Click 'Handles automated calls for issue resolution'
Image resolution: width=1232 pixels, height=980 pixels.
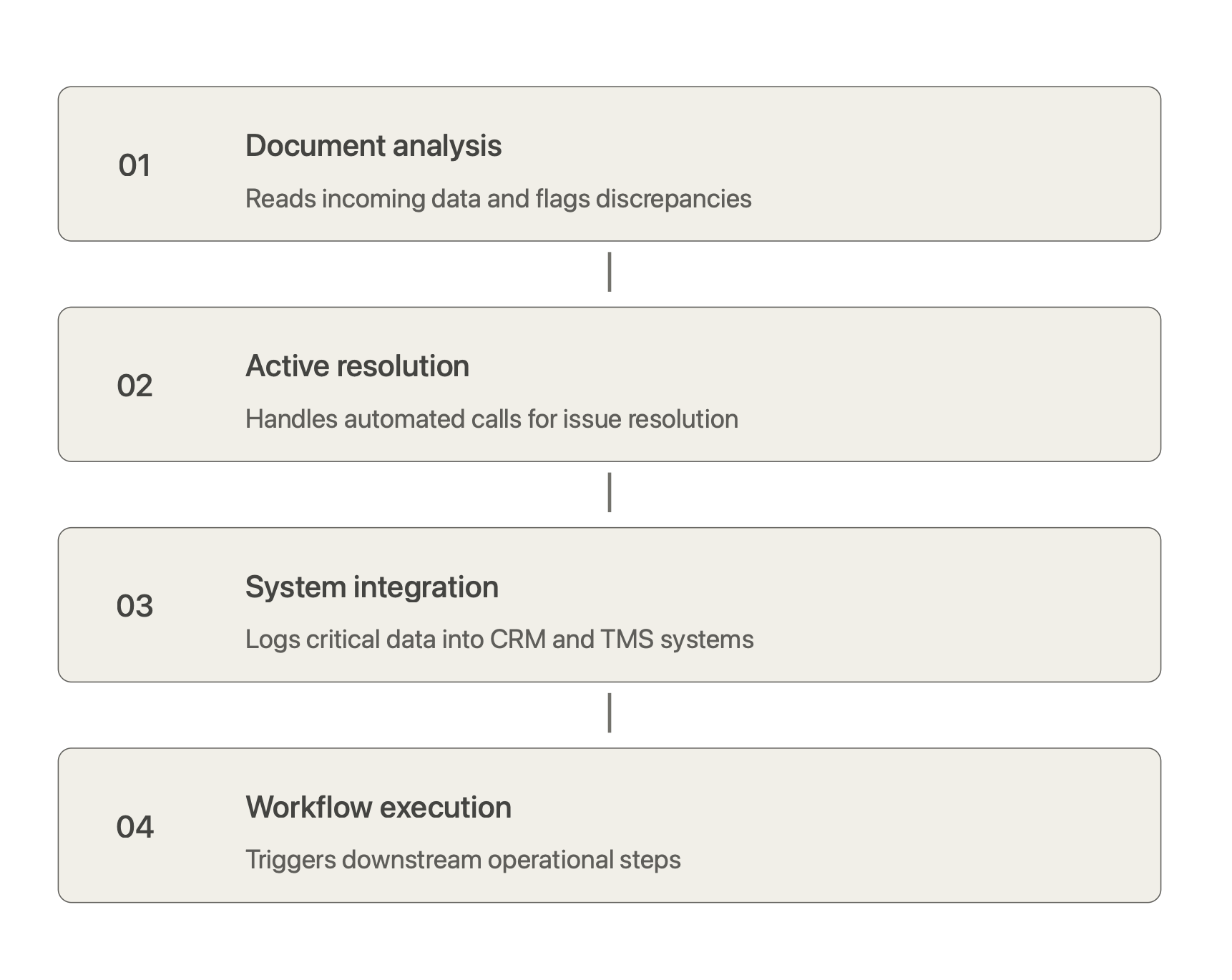coord(492,419)
